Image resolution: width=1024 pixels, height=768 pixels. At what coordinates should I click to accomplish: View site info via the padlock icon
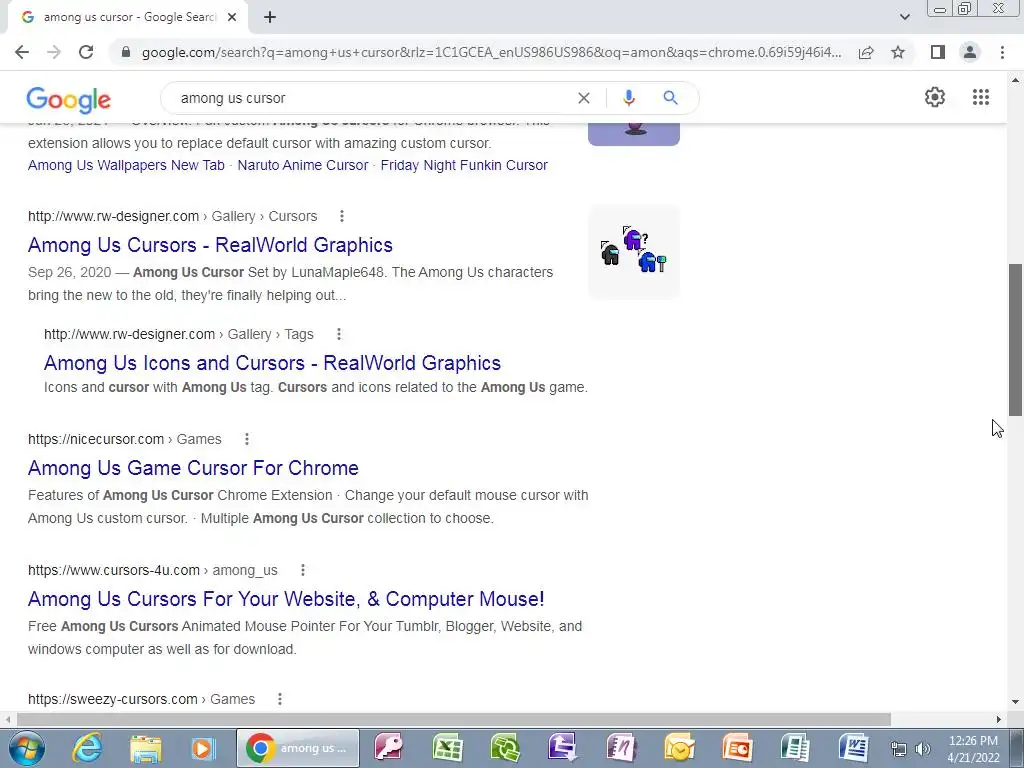[x=126, y=52]
